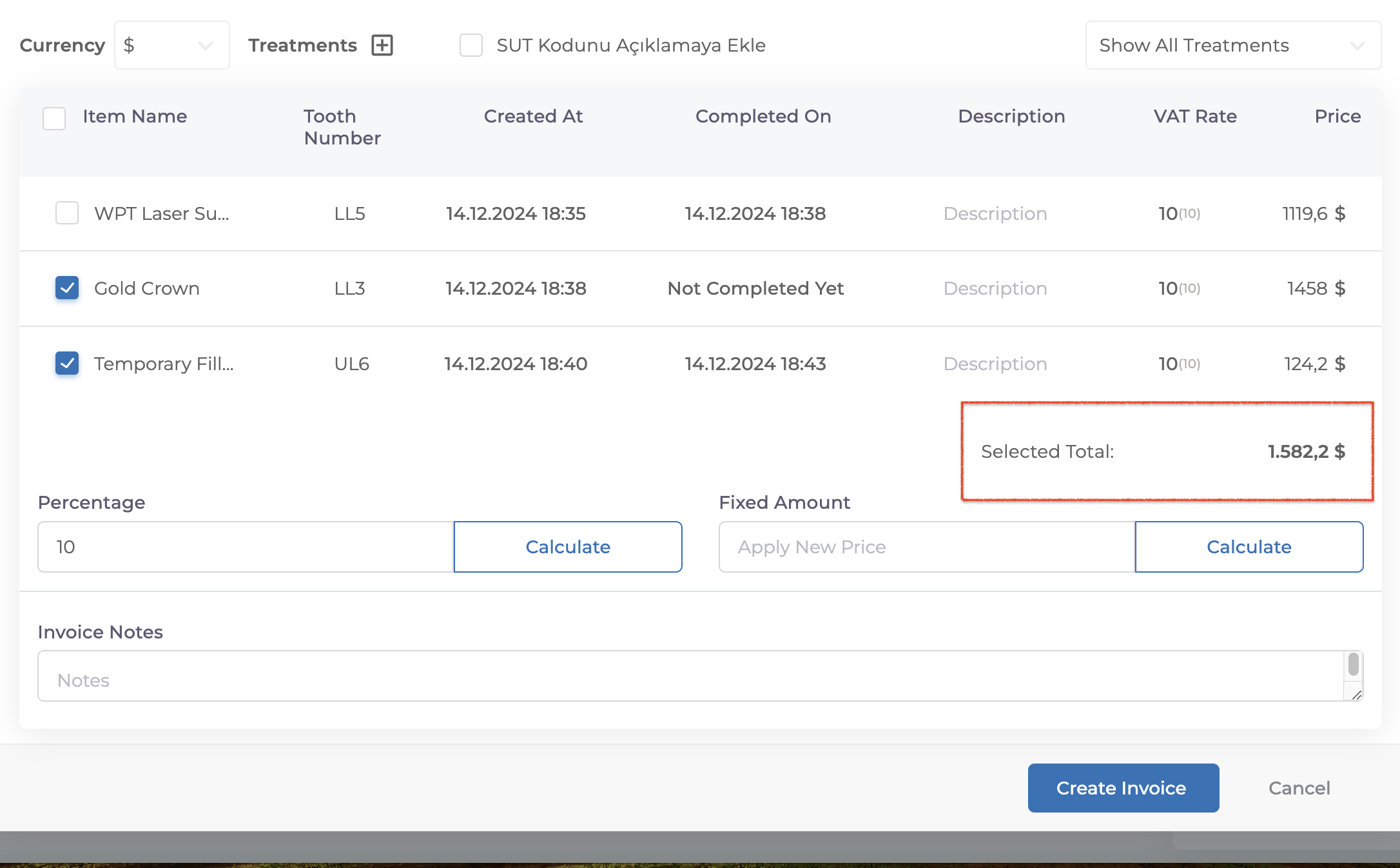Edit Description of Gold Crown row
Image resolution: width=1400 pixels, height=868 pixels.
pyautogui.click(x=995, y=288)
